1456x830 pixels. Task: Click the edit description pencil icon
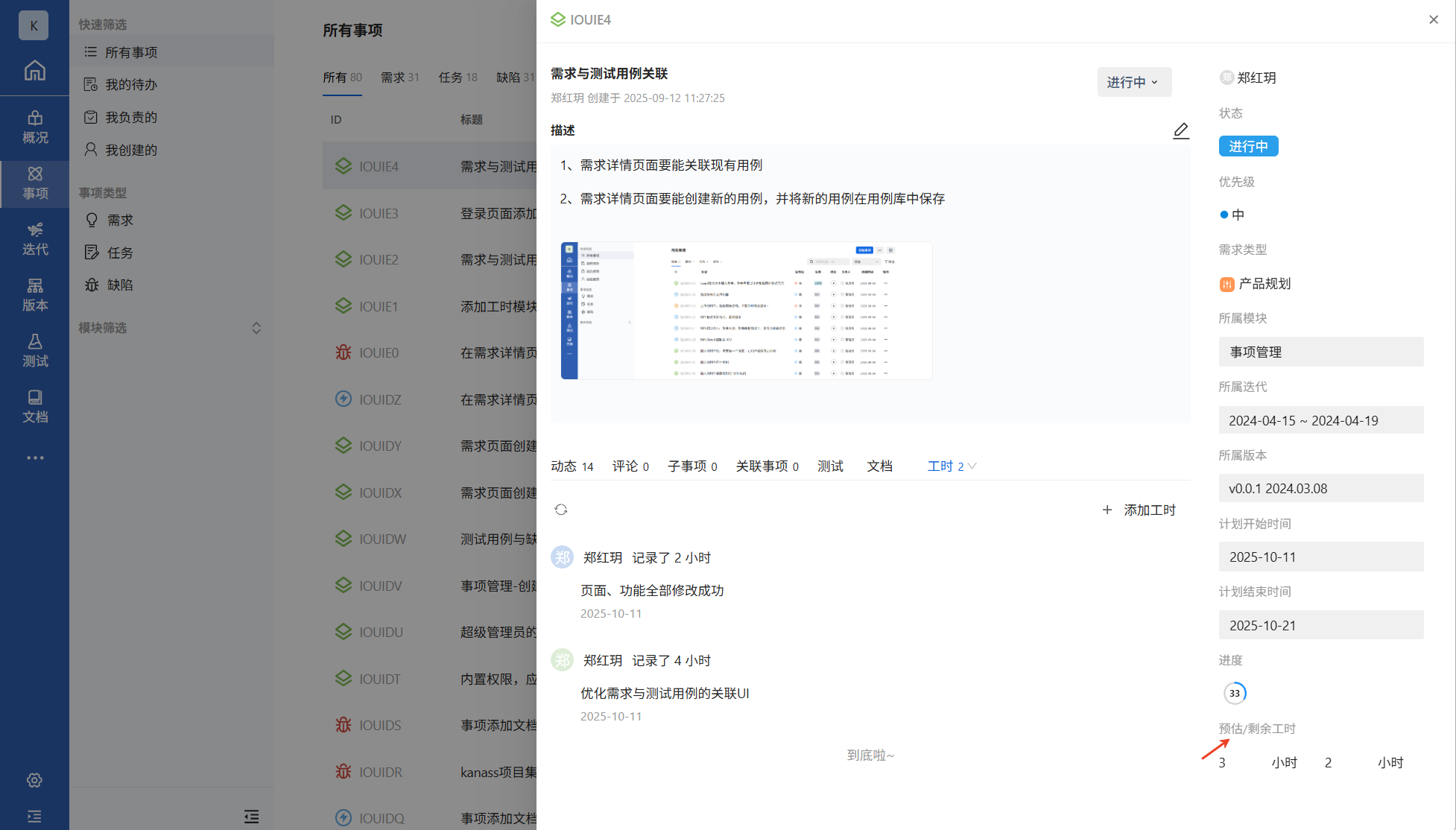point(1180,130)
